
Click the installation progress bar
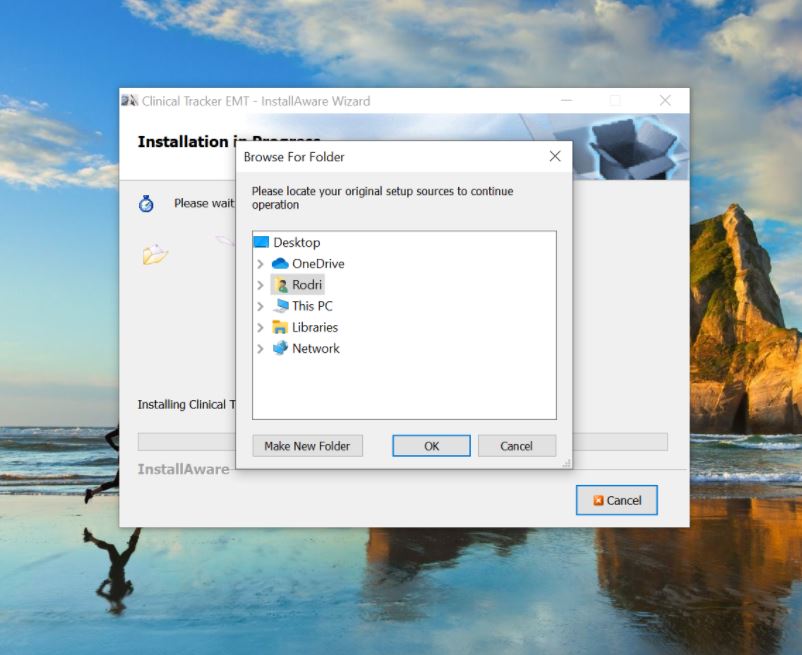pyautogui.click(x=403, y=442)
